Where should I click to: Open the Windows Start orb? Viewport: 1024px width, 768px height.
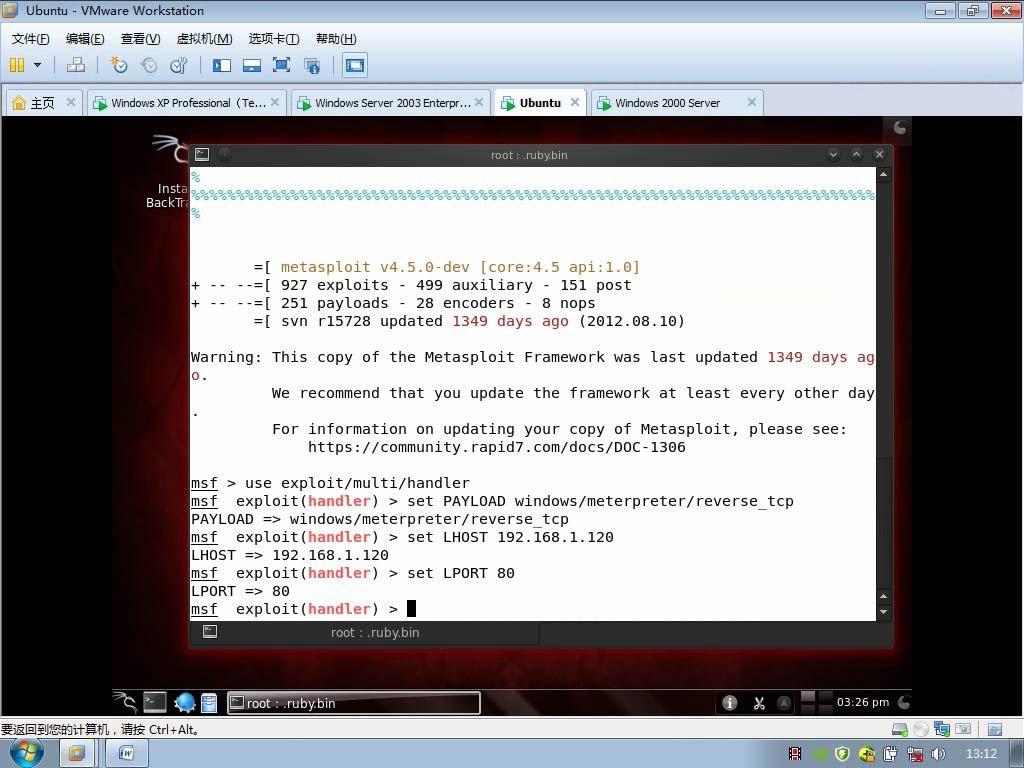(27, 753)
